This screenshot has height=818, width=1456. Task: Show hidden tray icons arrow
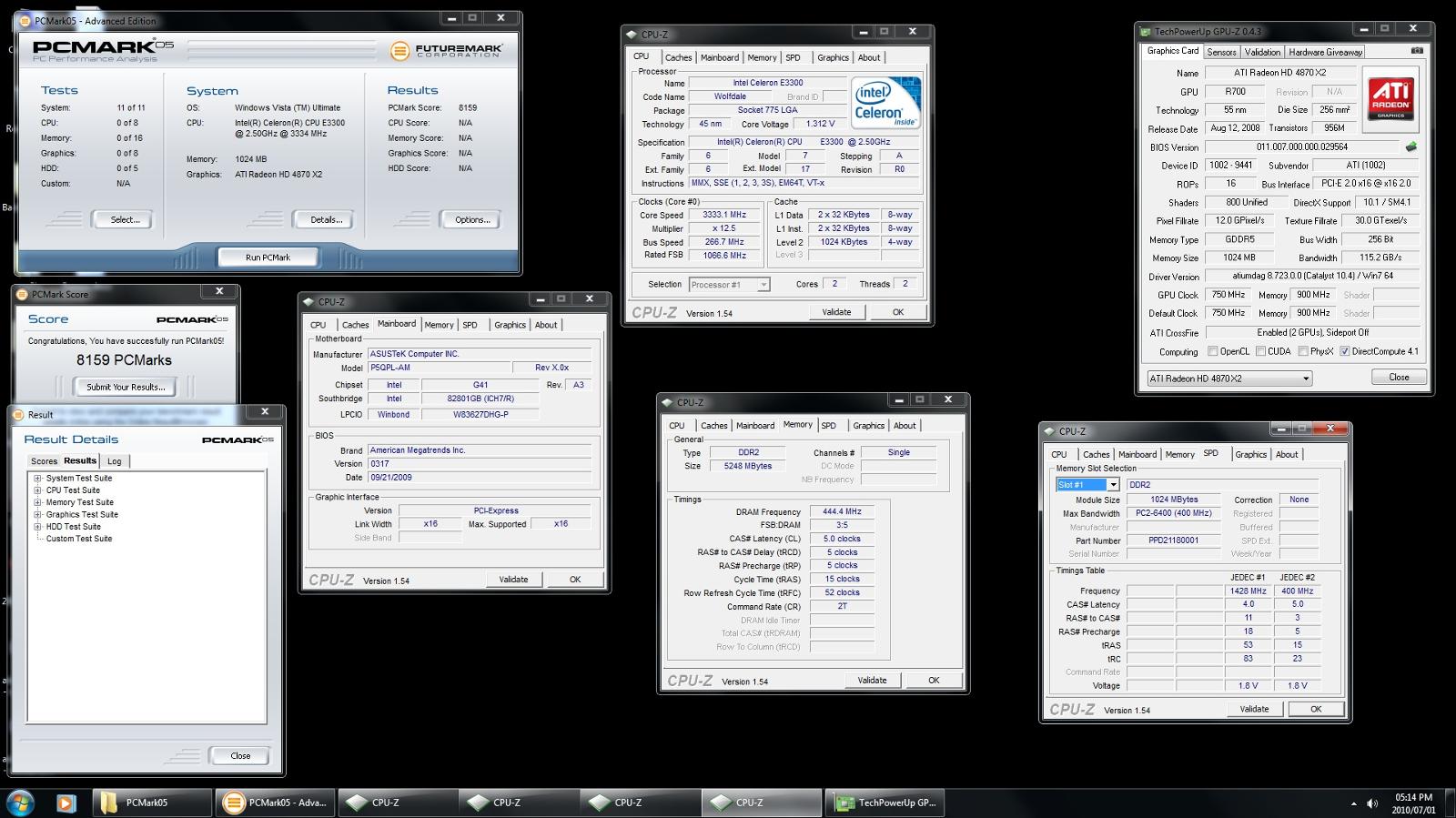click(x=1353, y=803)
